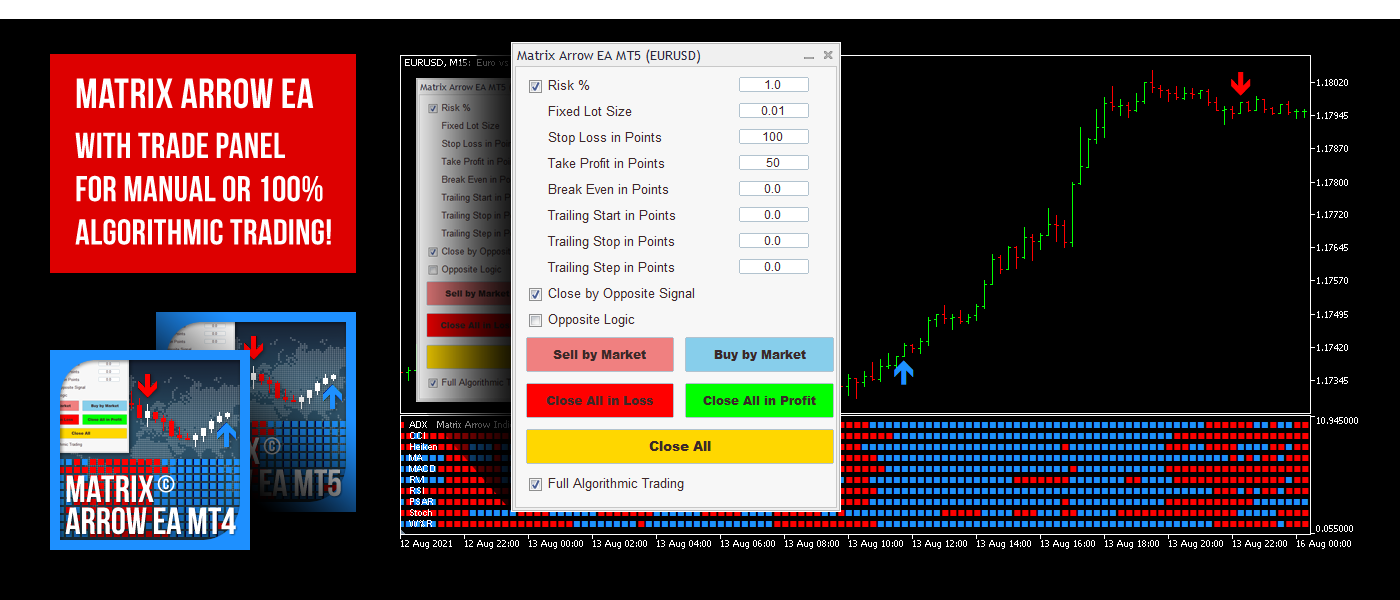Click price label 1.18020 on axis

1332,83
